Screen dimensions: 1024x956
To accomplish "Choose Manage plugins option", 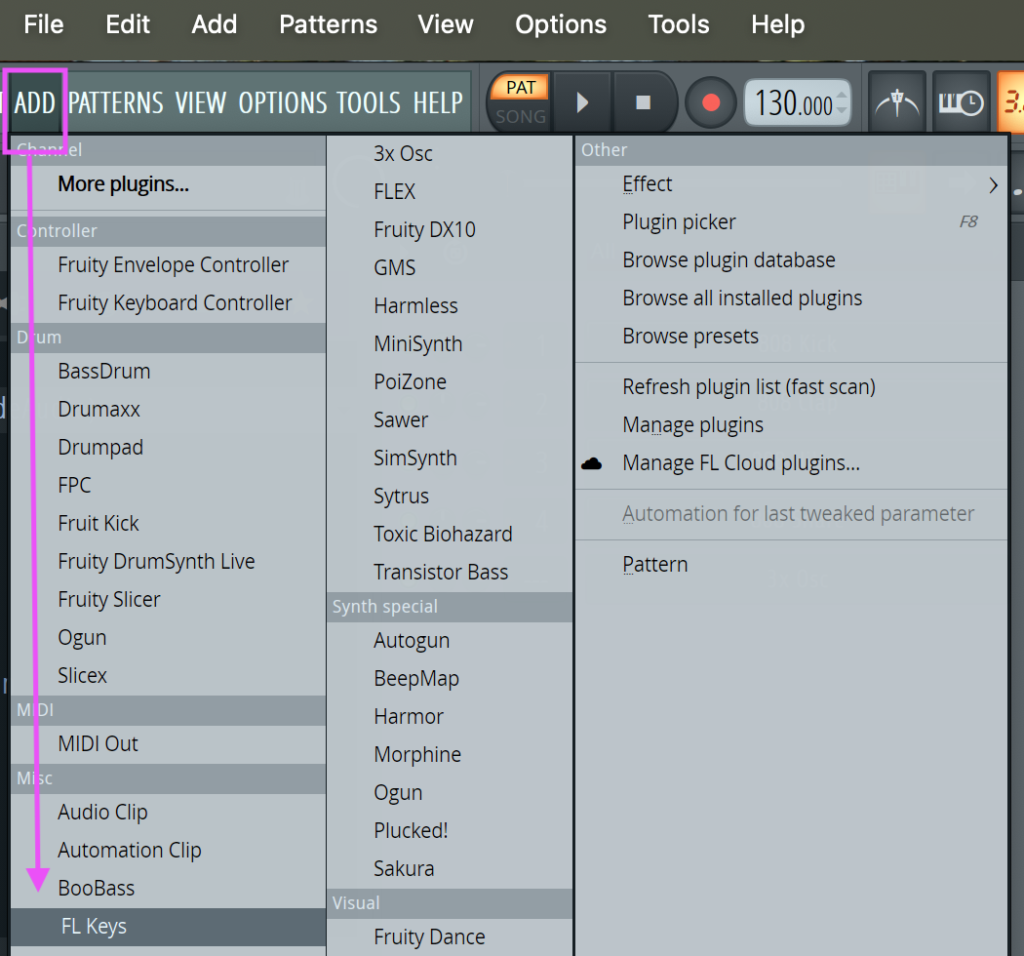I will [693, 425].
